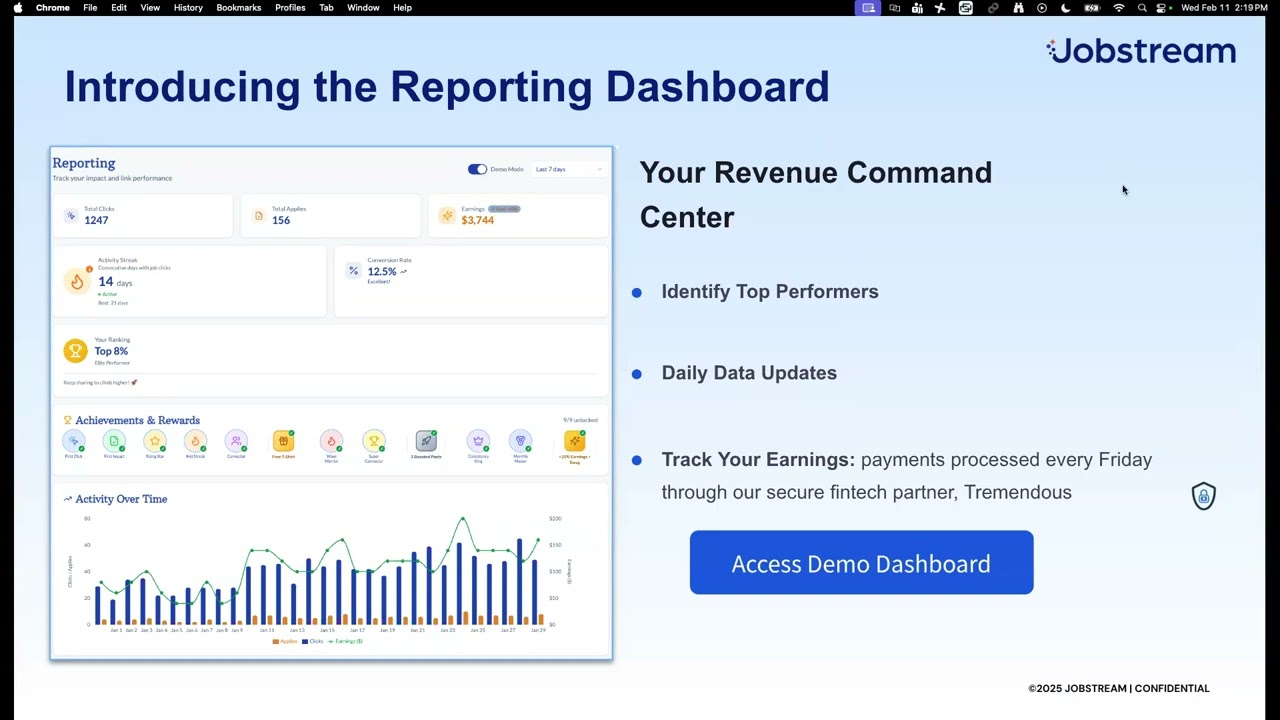This screenshot has width=1280, height=720.
Task: Click the Reporting dashboard screenshot thumbnail
Action: click(x=331, y=403)
